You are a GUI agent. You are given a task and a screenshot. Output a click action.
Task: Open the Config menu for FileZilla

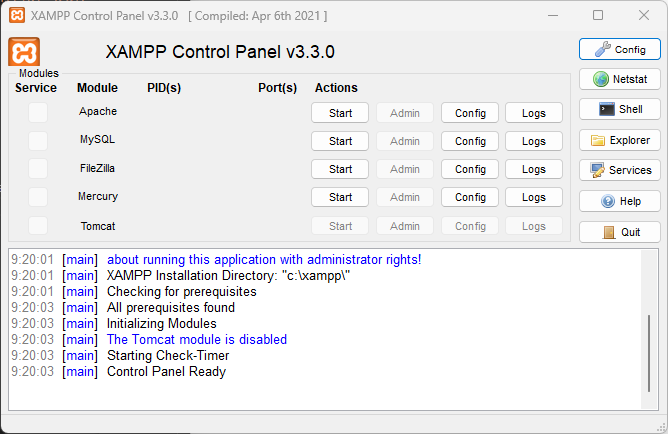470,169
